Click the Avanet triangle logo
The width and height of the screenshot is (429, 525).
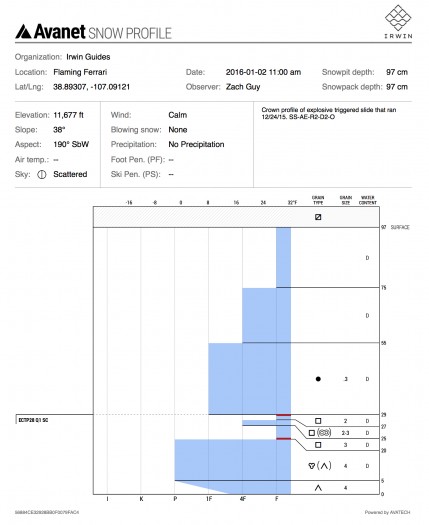tap(23, 31)
